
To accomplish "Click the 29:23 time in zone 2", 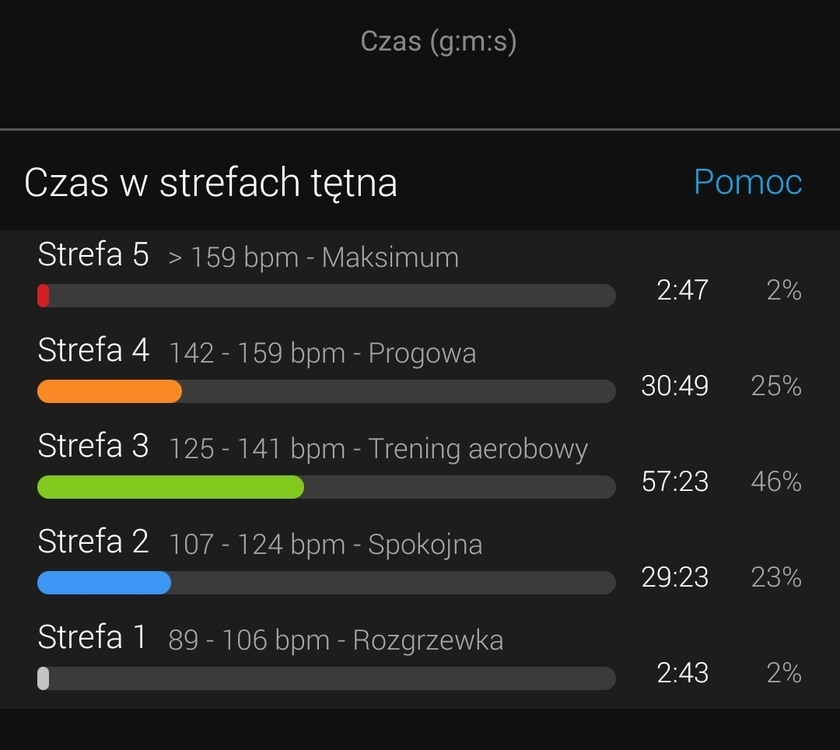I will point(674,578).
